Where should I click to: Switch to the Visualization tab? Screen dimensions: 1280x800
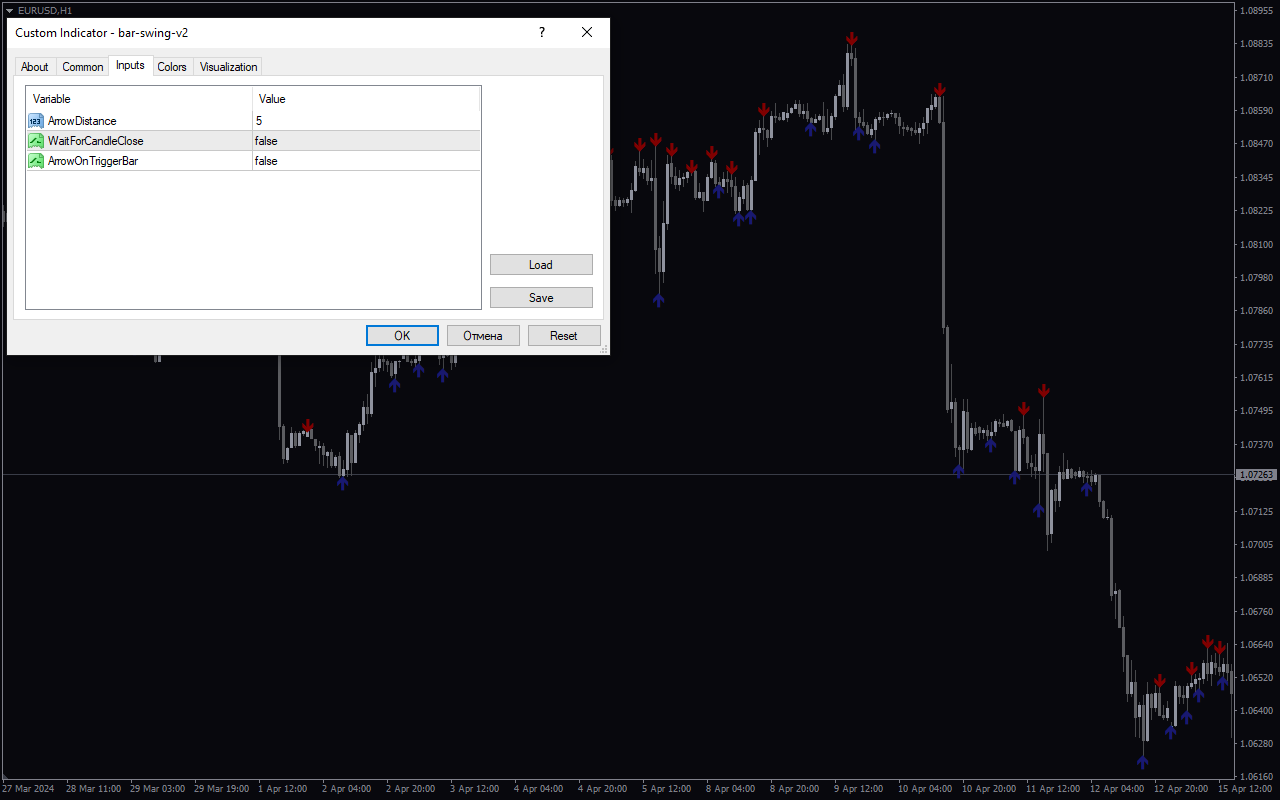pyautogui.click(x=229, y=67)
